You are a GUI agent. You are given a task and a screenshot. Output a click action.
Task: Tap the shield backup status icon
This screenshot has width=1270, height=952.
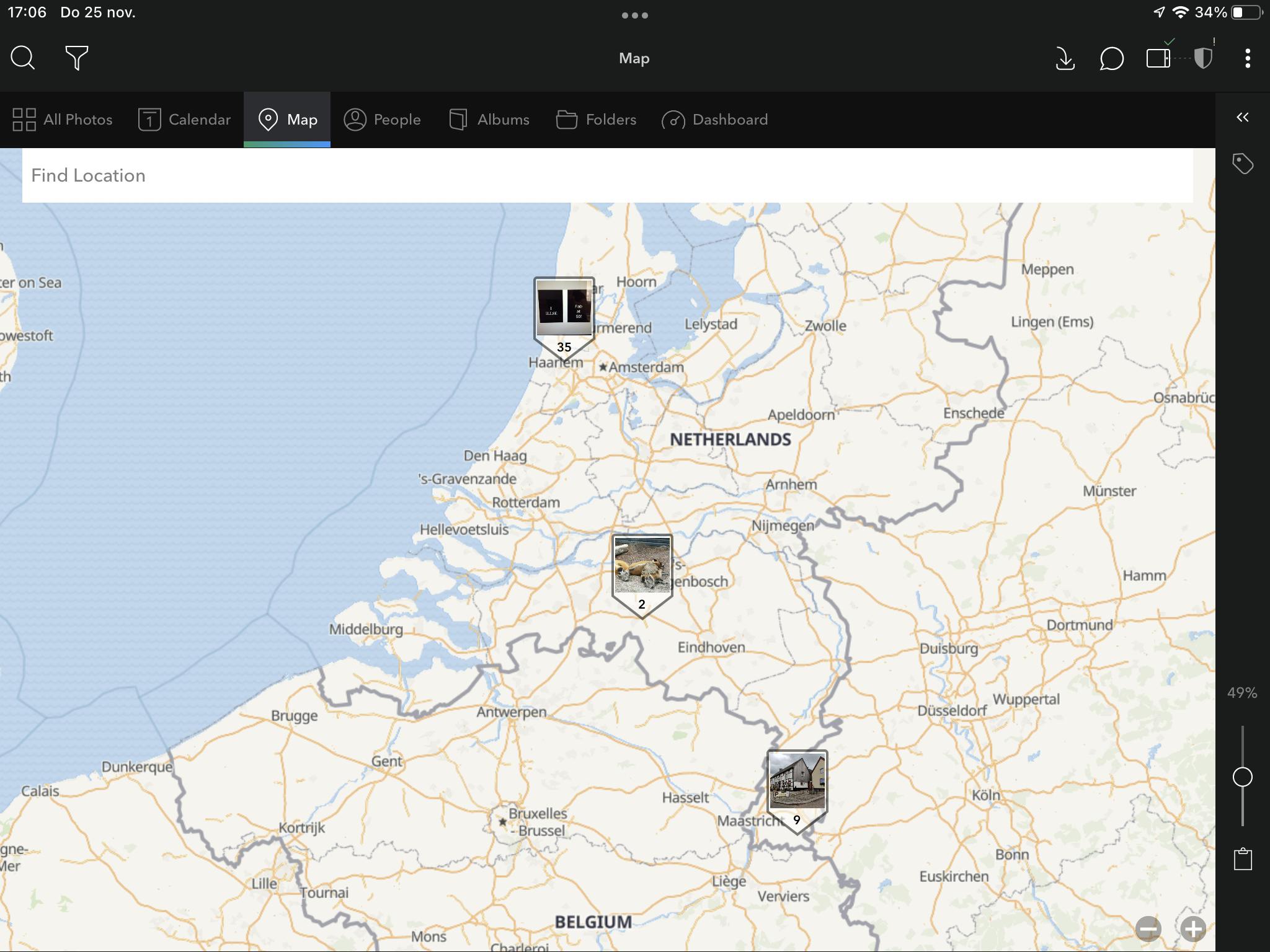[x=1203, y=58]
